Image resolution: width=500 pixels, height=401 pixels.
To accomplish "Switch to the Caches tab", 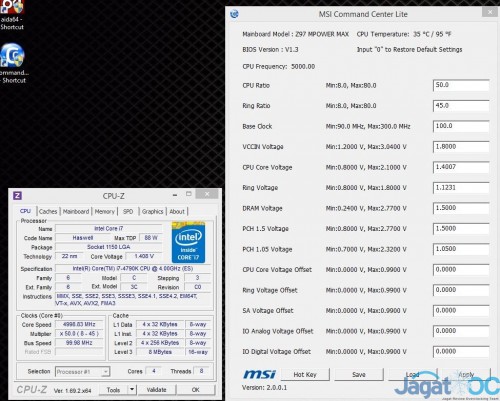I will [48, 211].
